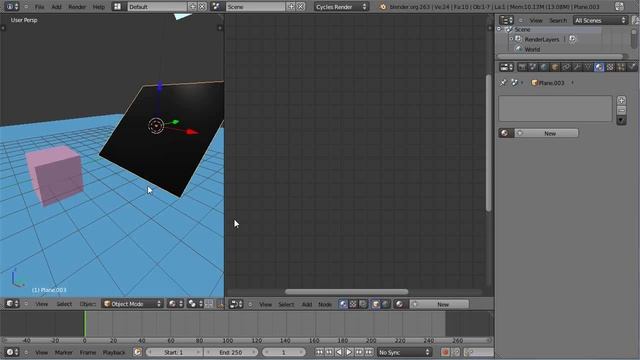Viewport: 640px width, 360px height.
Task: Open the Object Mode dropdown
Action: pos(132,304)
